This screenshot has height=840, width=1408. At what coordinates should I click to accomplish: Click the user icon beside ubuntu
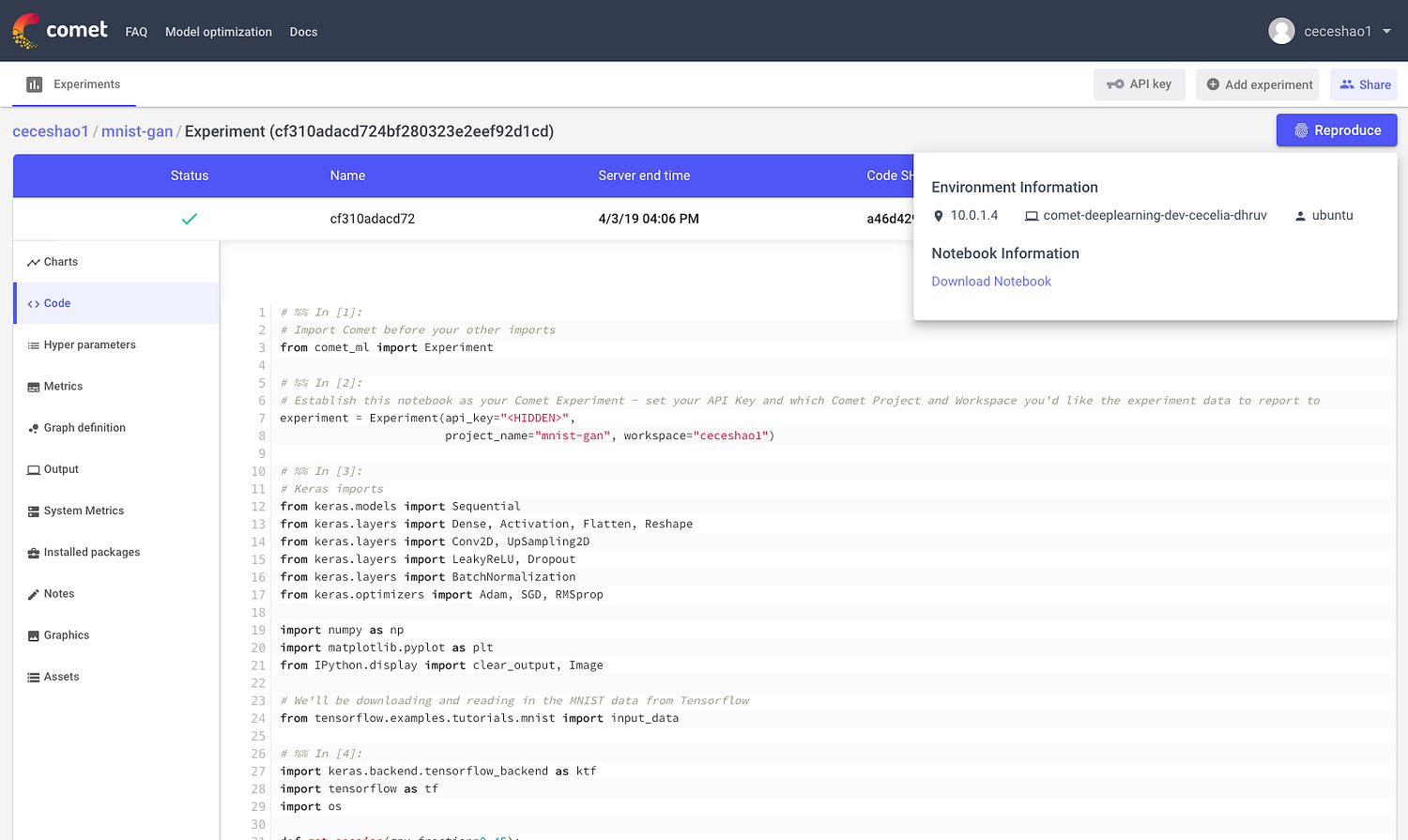1300,216
